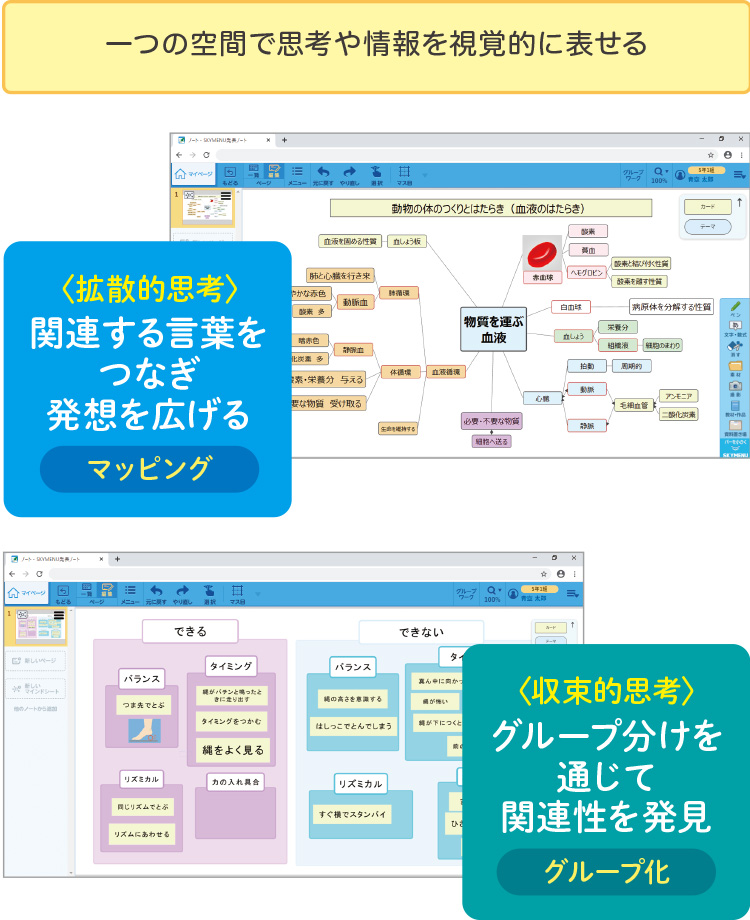Select 消す eraser tool in right sidebar
Screen dimensions: 750x920
(735, 349)
